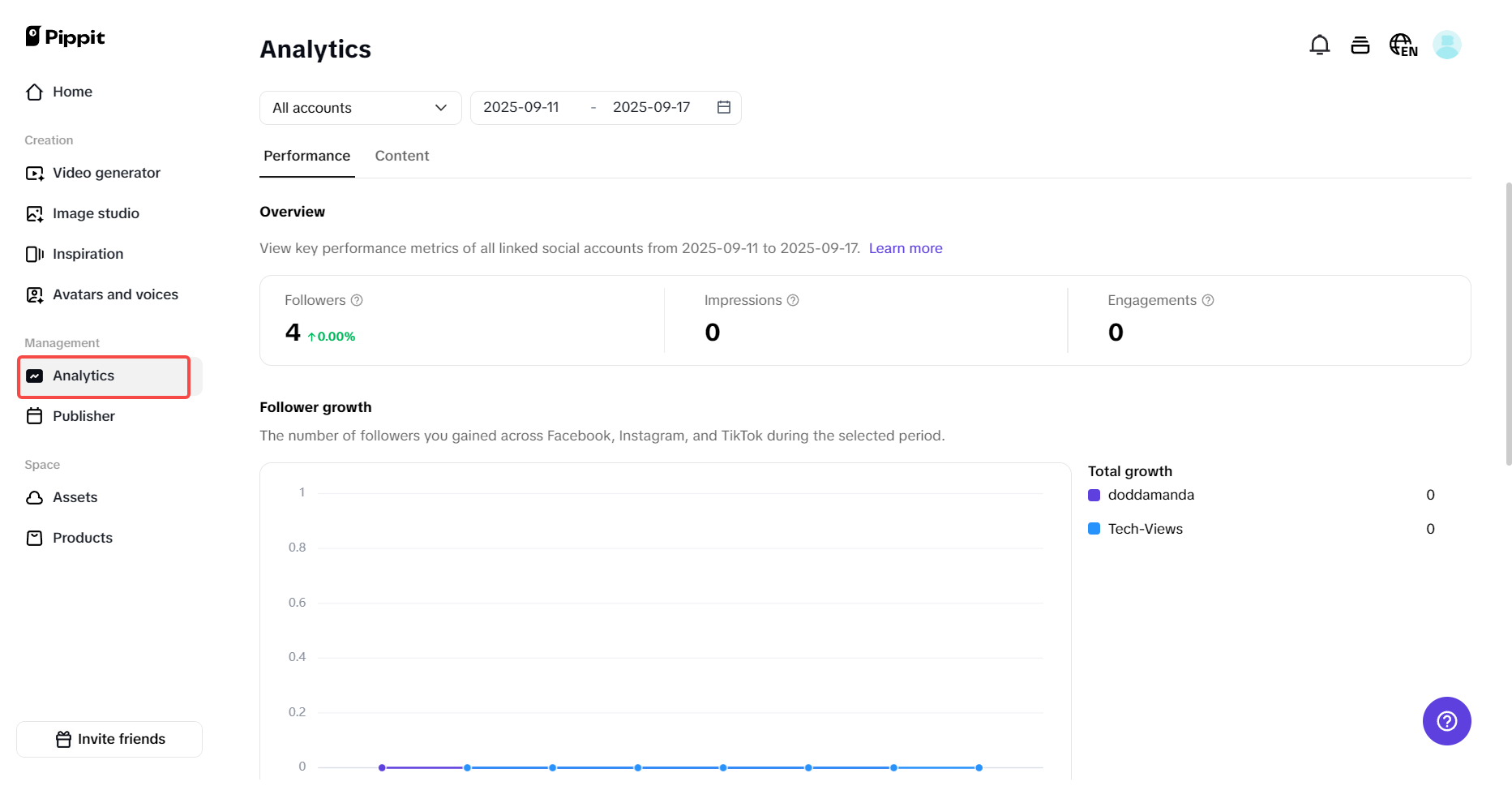Click the Pippit logo
The image size is (1512, 786).
66,37
